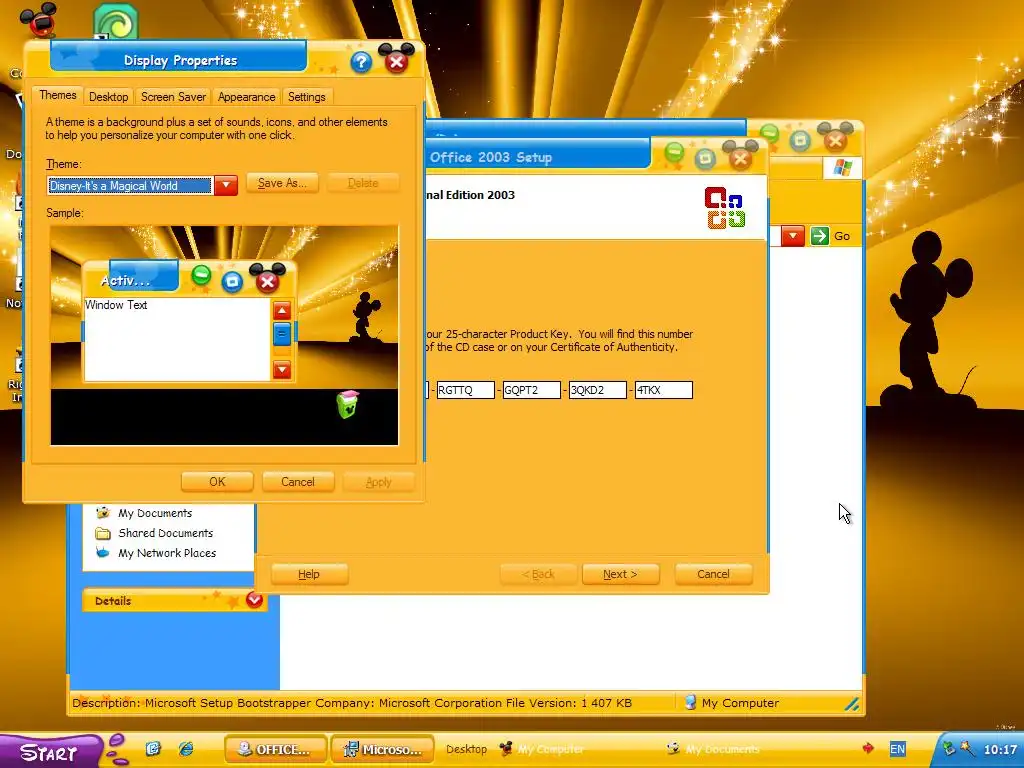The width and height of the screenshot is (1024, 768).
Task: Click the Mickey icon next to My Computer on taskbar
Action: (x=505, y=748)
